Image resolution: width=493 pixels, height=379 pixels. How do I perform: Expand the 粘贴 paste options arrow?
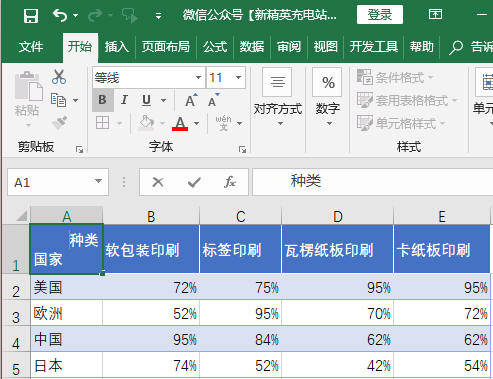coord(28,126)
